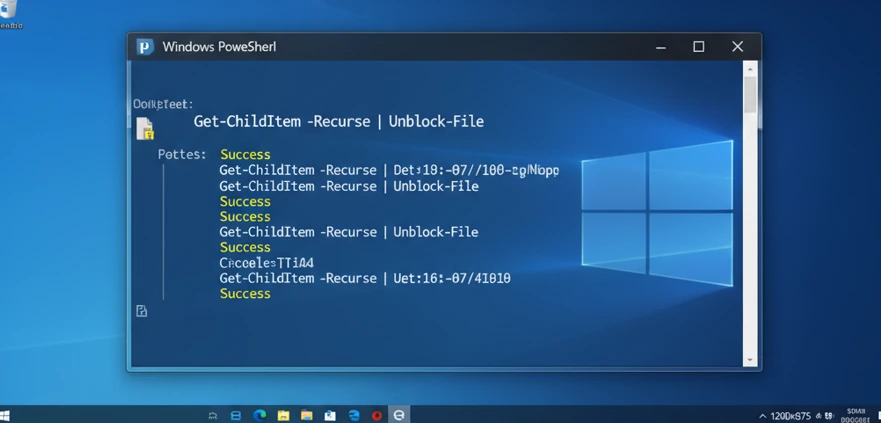Open Task View from the taskbar

236,416
